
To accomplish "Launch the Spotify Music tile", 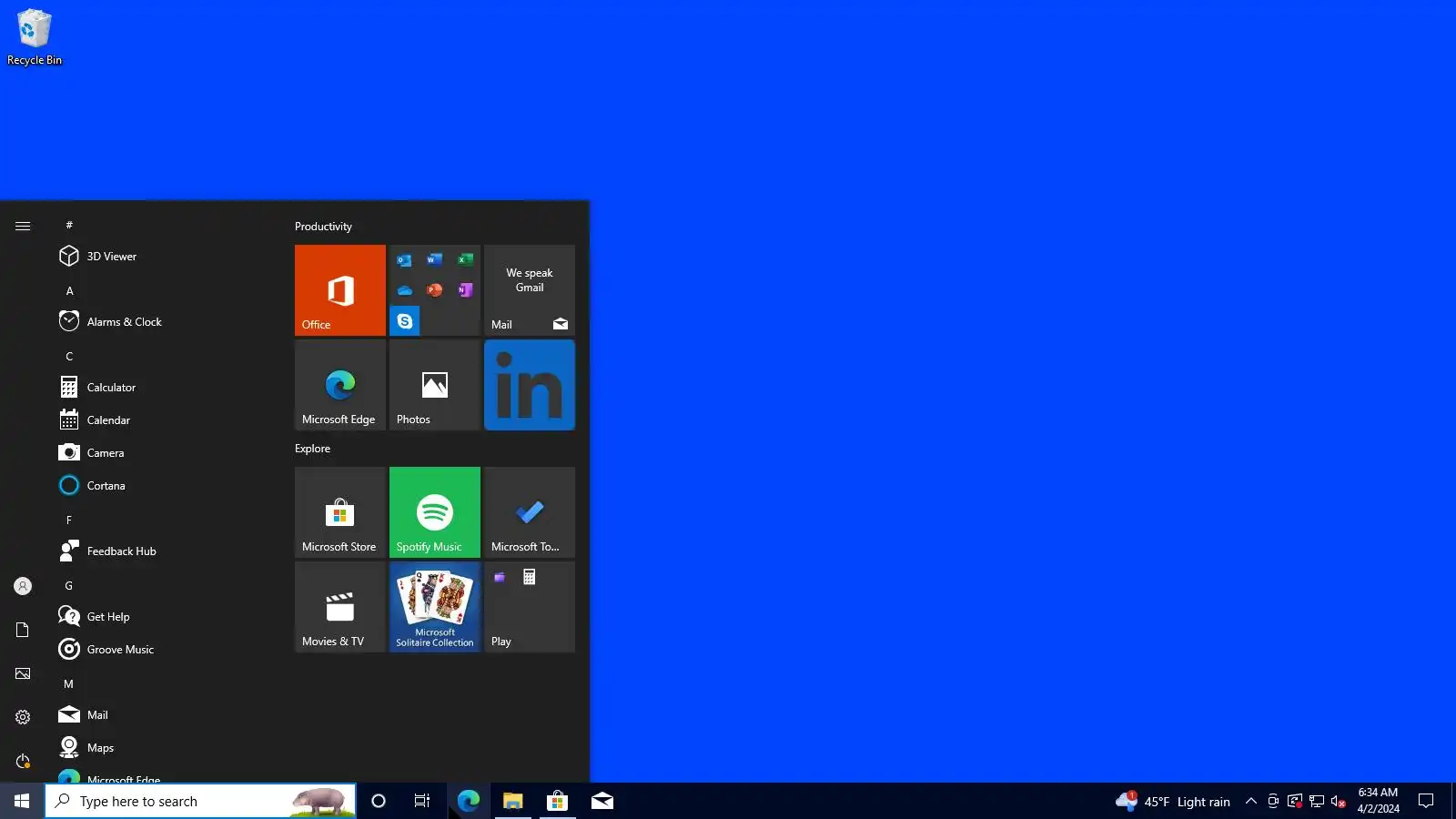I will (435, 512).
